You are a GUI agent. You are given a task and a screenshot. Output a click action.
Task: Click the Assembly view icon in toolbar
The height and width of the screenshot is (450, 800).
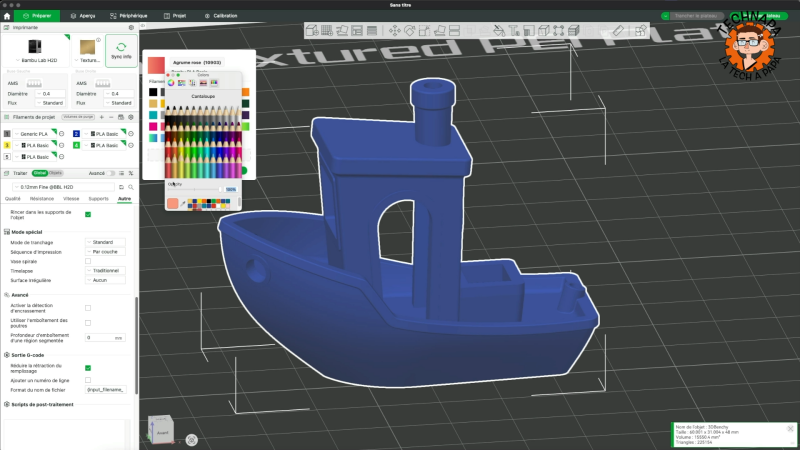point(641,31)
